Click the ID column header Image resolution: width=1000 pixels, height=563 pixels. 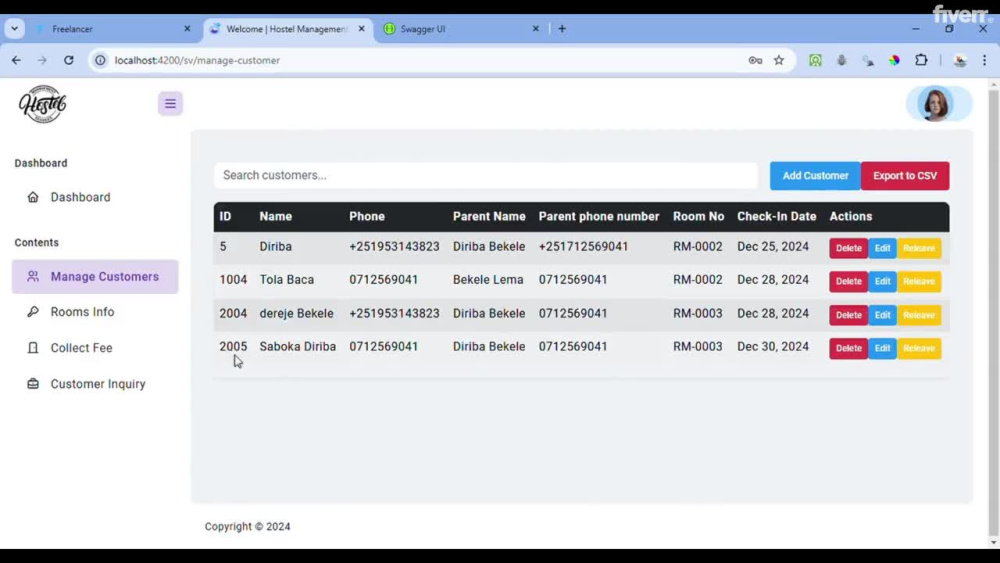225,216
